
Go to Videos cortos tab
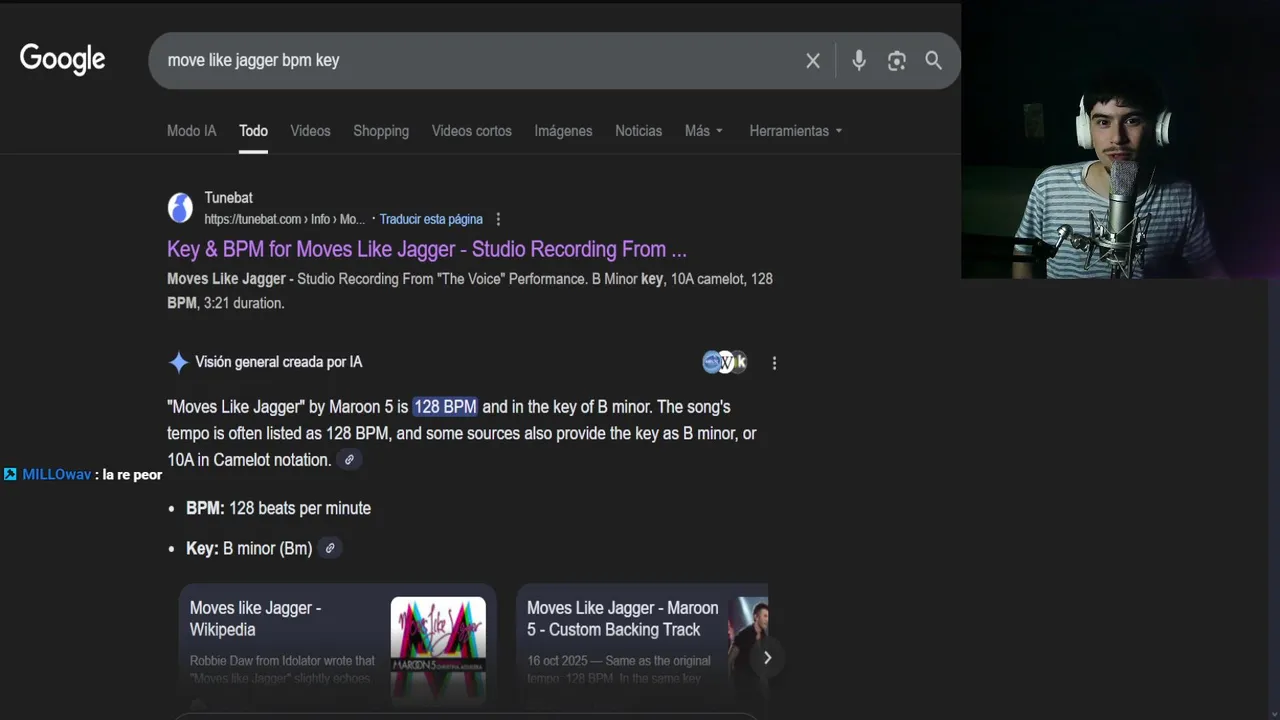[x=471, y=131]
